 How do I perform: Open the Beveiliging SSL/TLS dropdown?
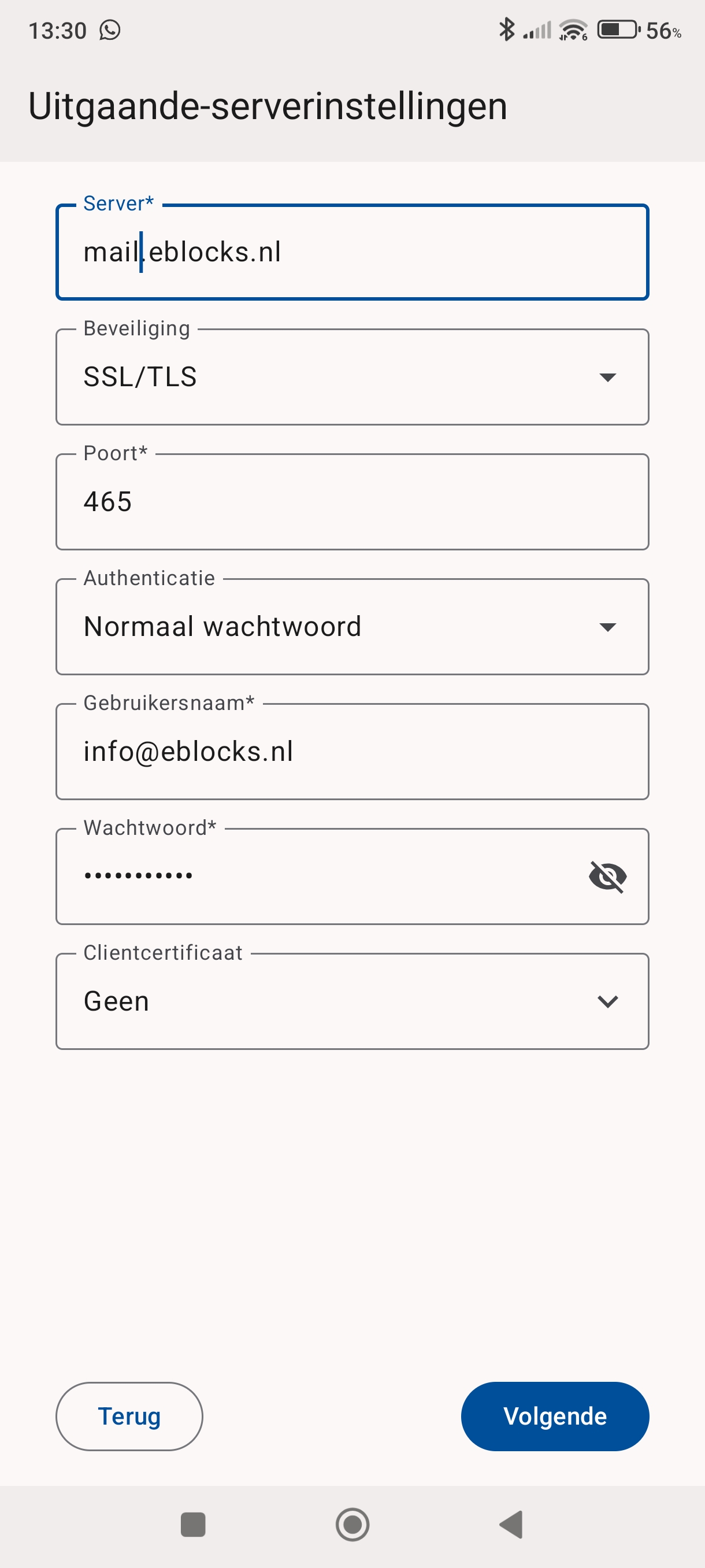(x=352, y=377)
